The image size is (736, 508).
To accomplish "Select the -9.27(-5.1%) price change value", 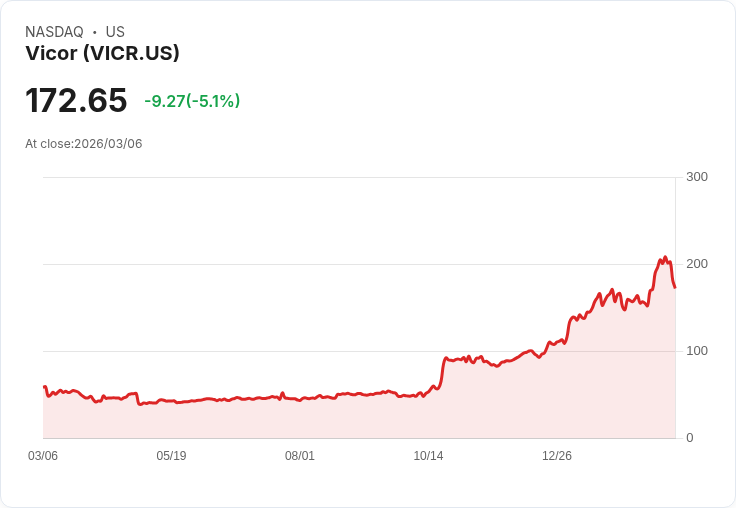I will [x=192, y=101].
